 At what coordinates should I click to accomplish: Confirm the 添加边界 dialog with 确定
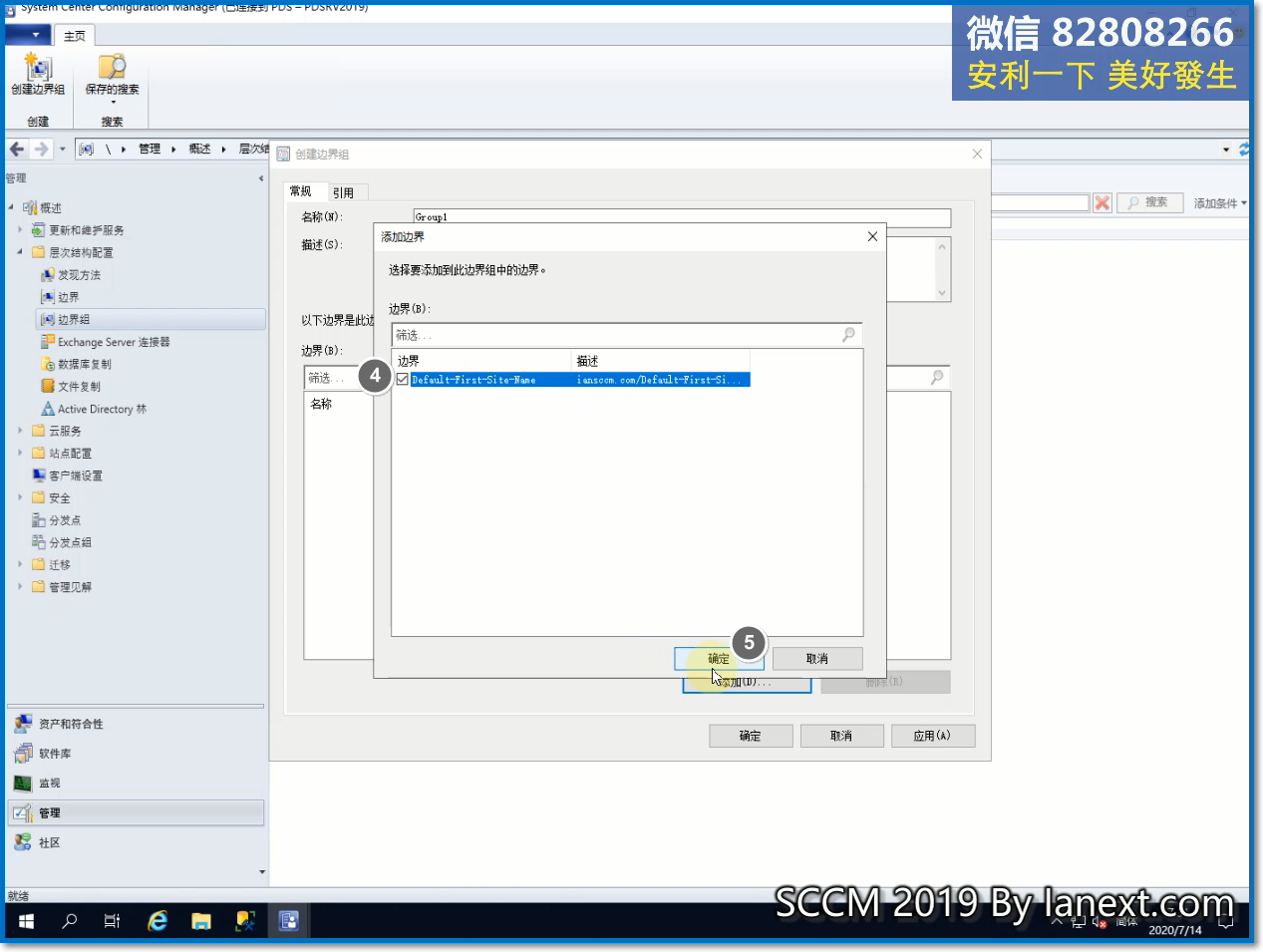pos(719,659)
